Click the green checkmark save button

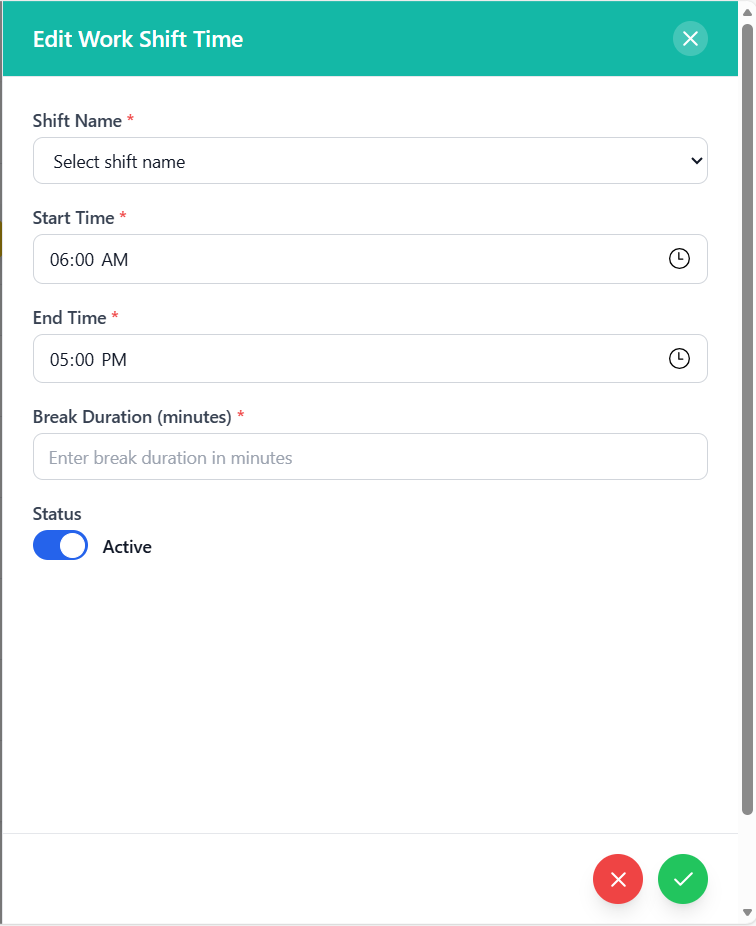(x=683, y=880)
